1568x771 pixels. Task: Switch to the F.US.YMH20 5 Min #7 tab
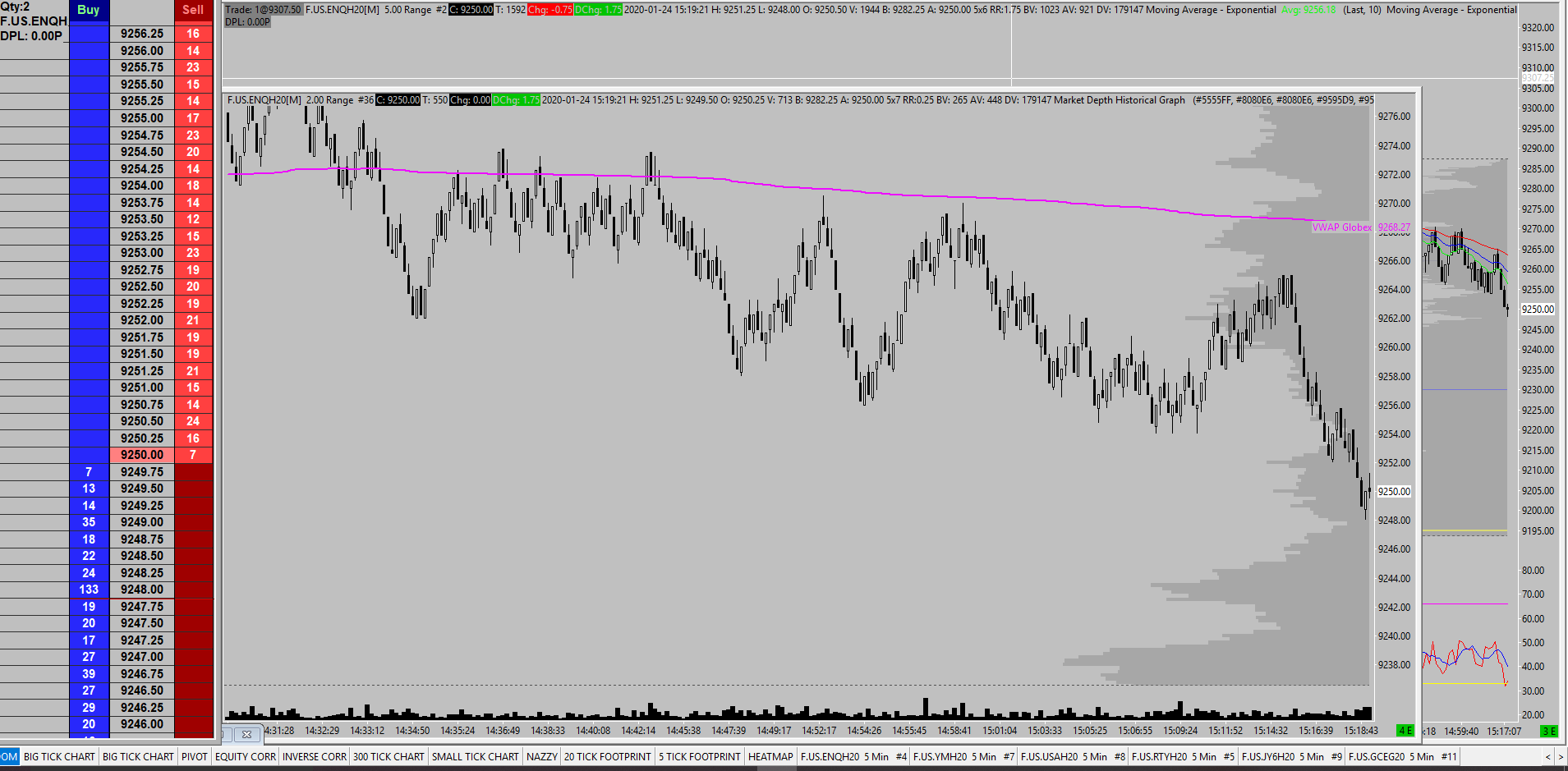pyautogui.click(x=963, y=757)
